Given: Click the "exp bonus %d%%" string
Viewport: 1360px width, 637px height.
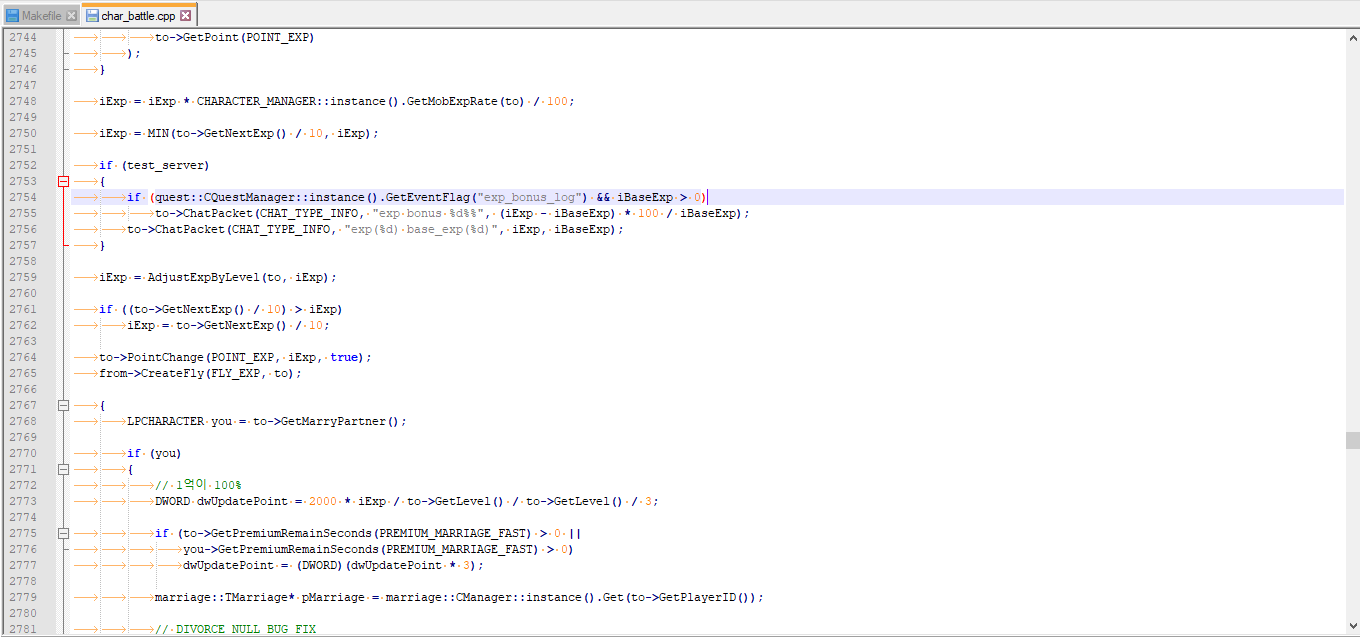Looking at the screenshot, I should tap(429, 213).
